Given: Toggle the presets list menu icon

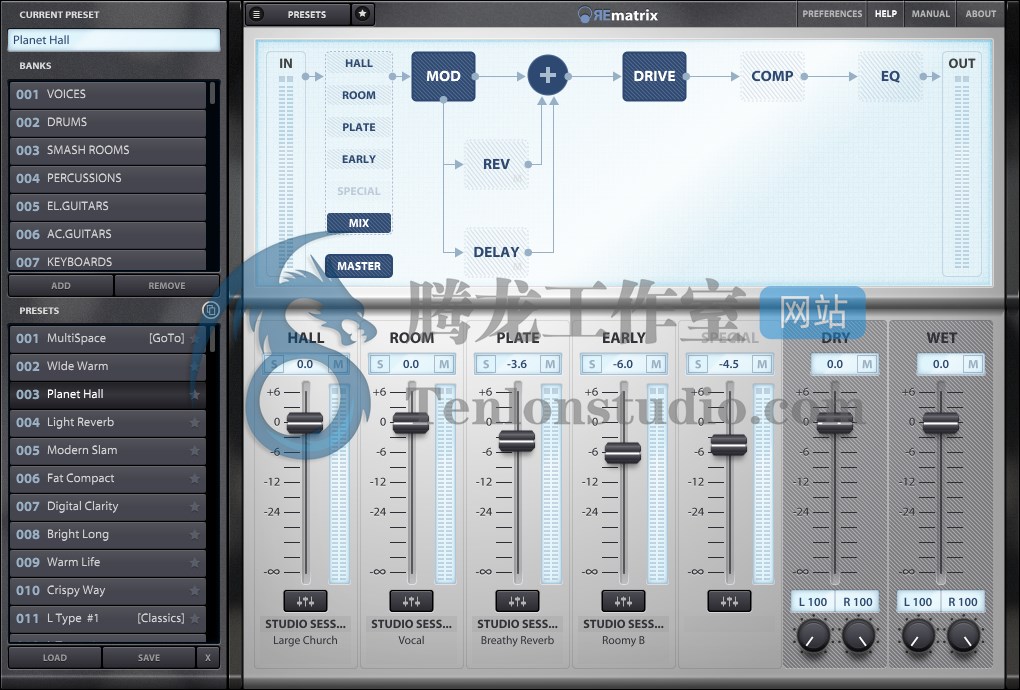Looking at the screenshot, I should [x=256, y=14].
